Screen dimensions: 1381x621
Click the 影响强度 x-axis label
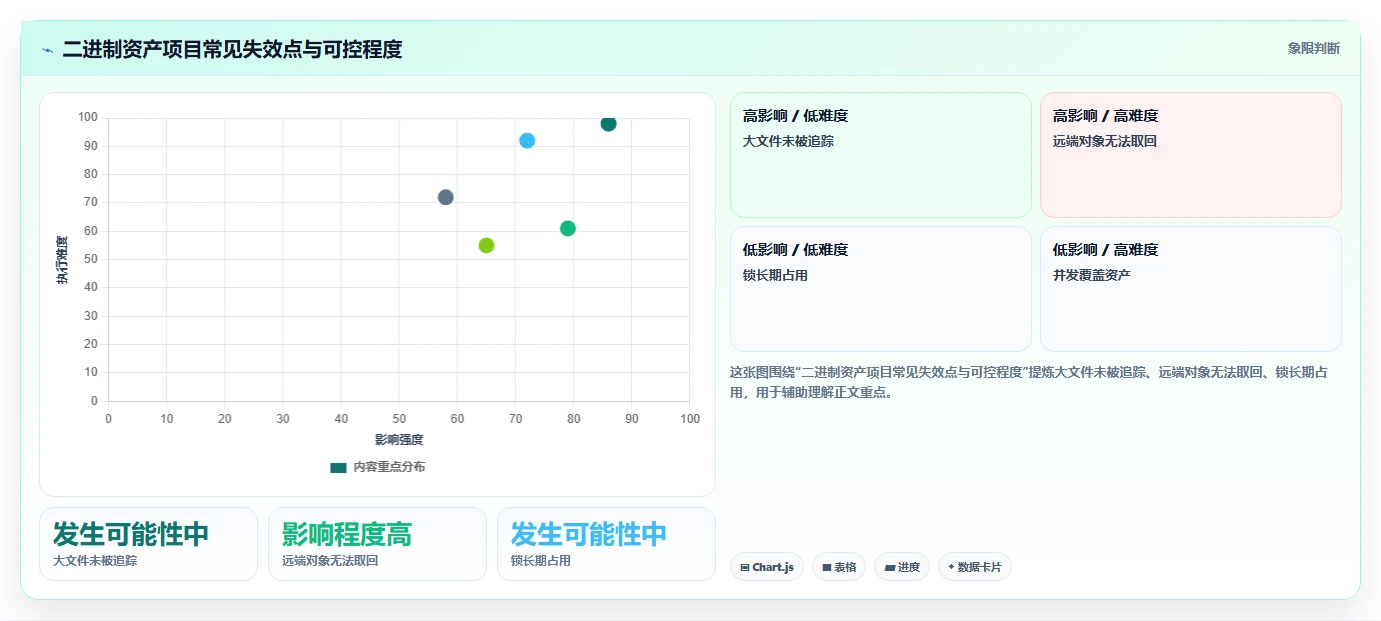click(x=399, y=440)
